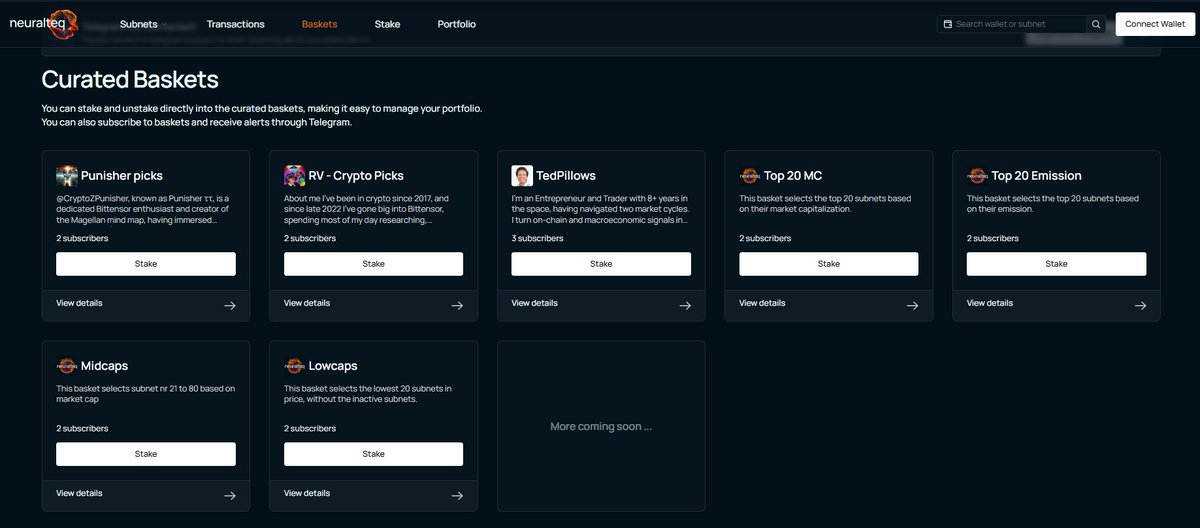Click the Midcaps basket logo
Viewport: 1200px width, 528px height.
[67, 366]
